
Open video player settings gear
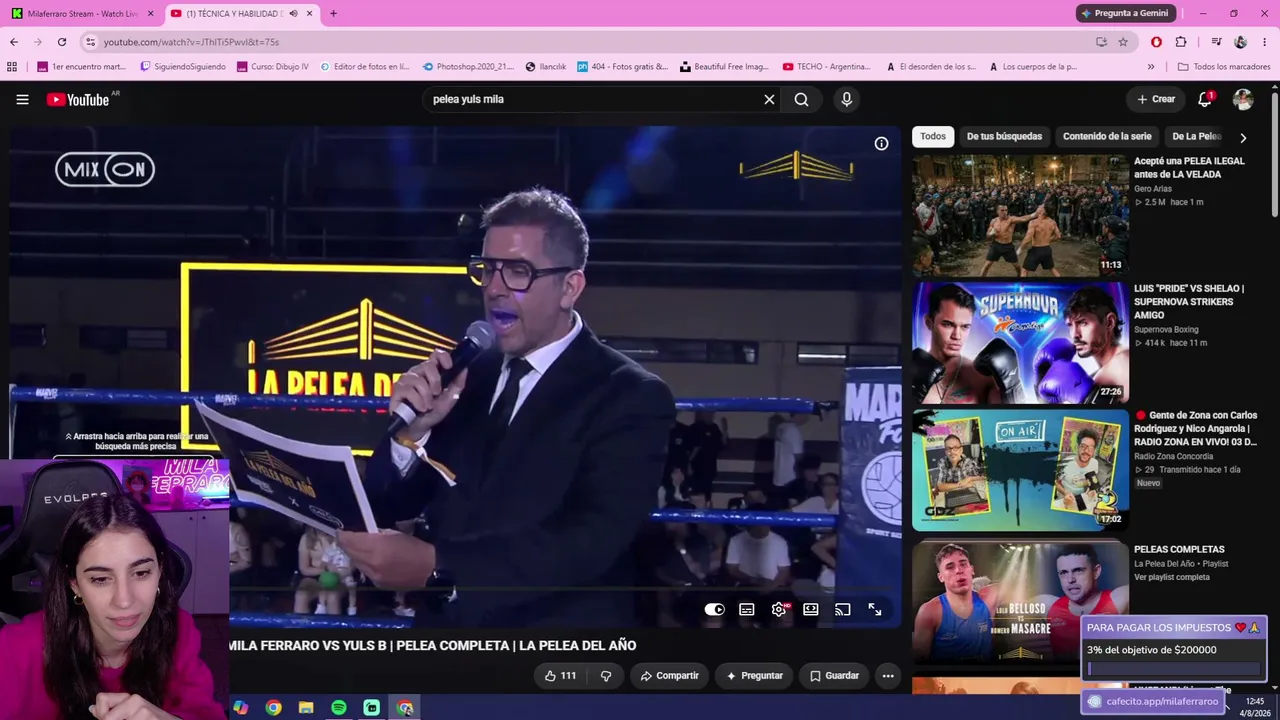[x=779, y=609]
